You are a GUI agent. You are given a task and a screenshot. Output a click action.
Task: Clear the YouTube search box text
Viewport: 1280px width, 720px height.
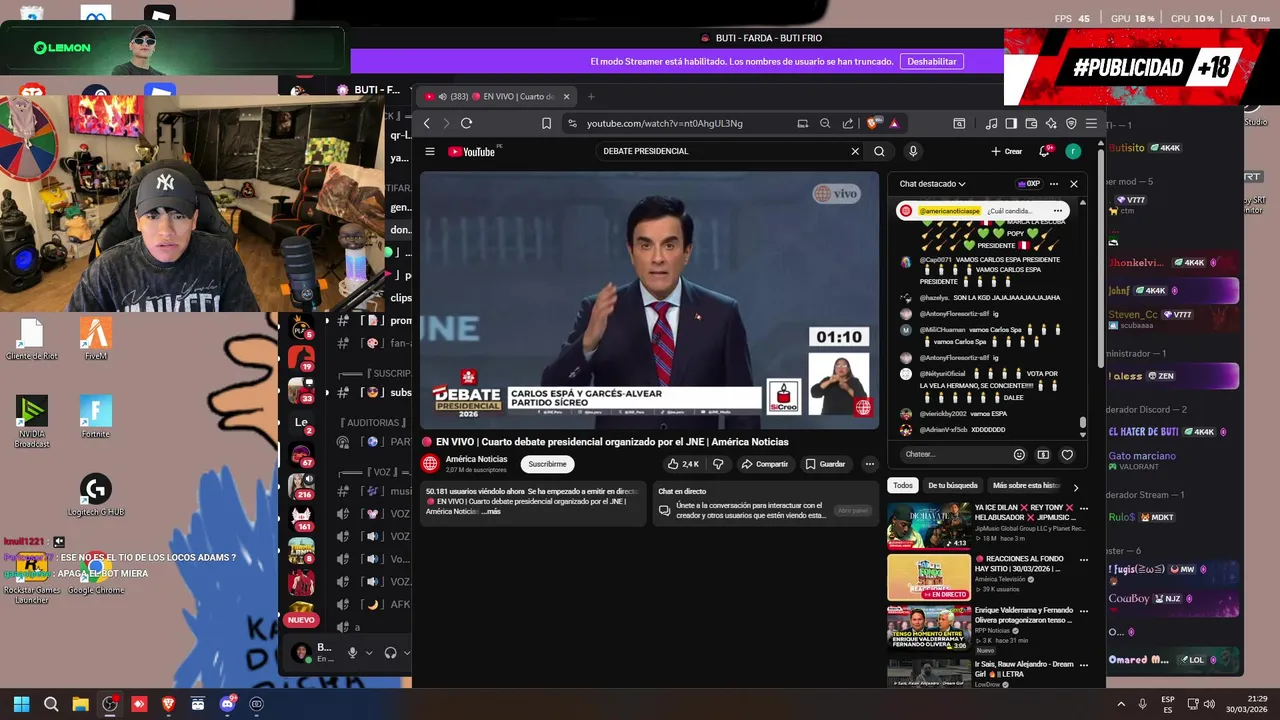pos(855,151)
